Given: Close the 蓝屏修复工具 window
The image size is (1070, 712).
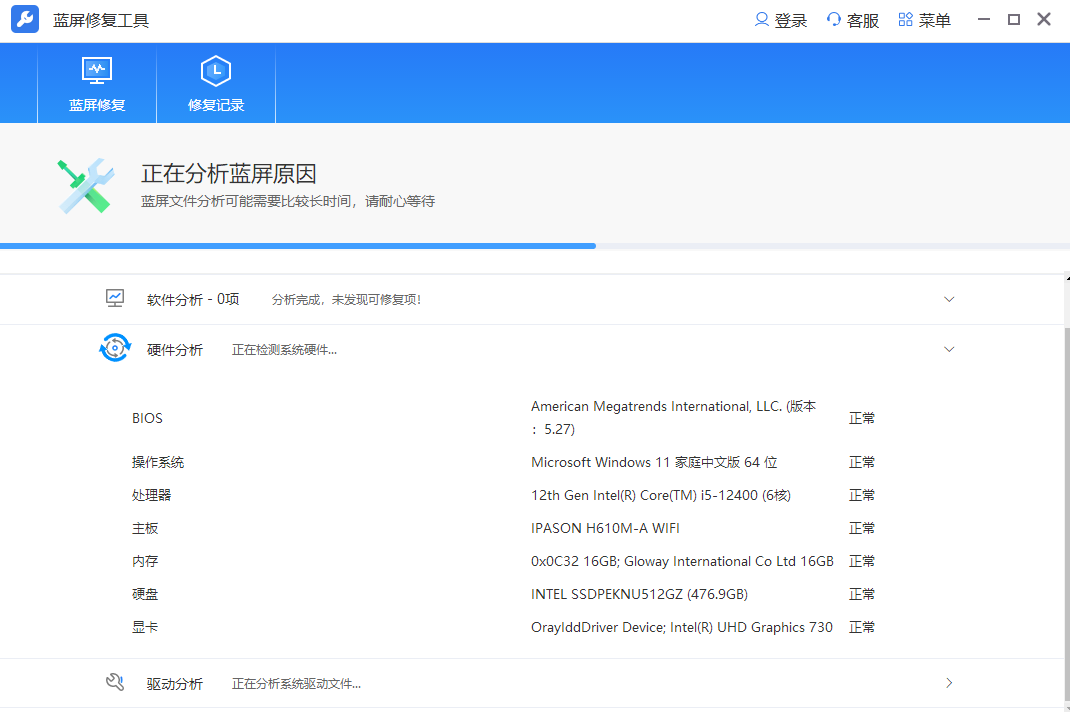Looking at the screenshot, I should [x=1044, y=19].
